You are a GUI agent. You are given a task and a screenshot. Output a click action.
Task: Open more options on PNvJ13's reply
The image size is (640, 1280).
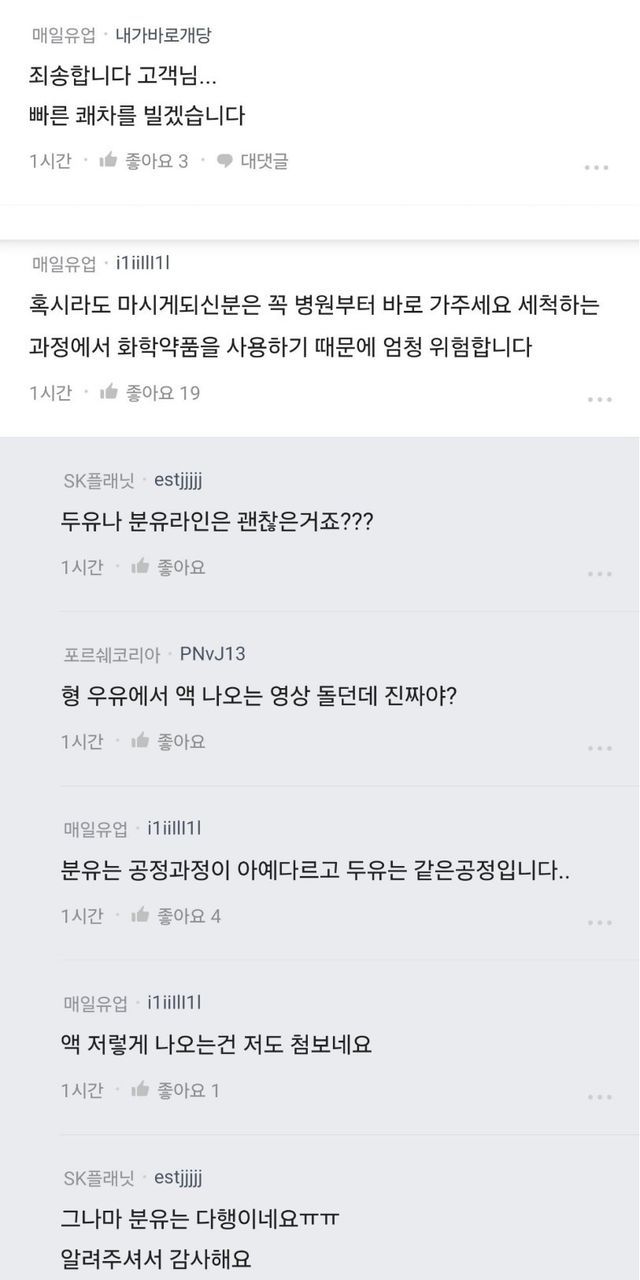point(599,748)
